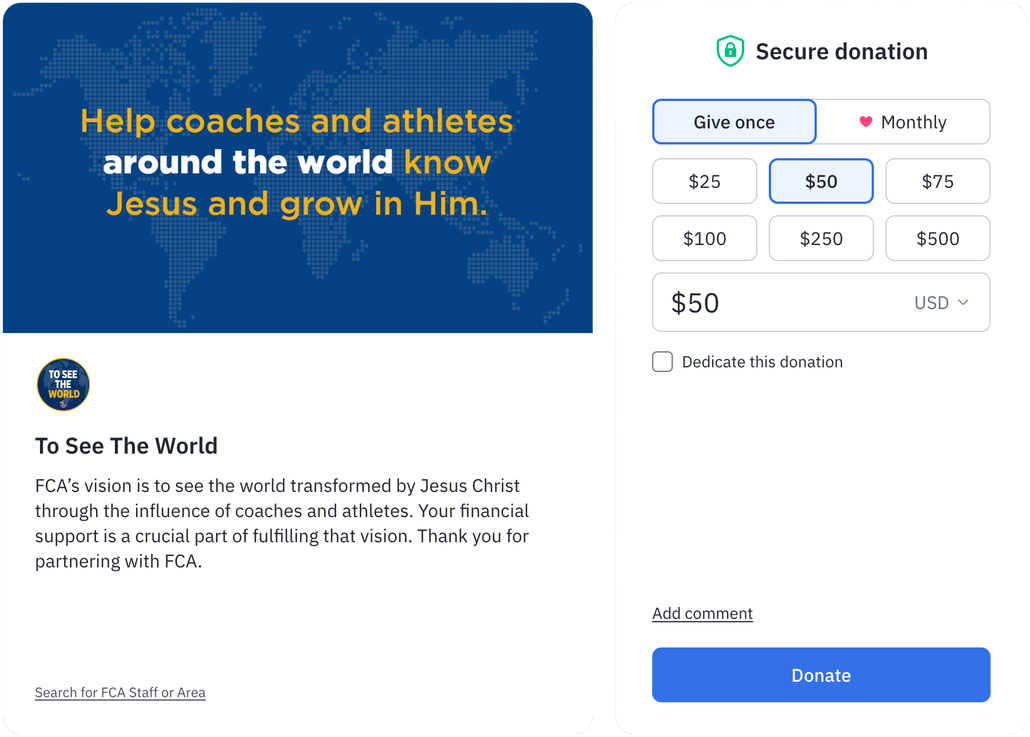This screenshot has width=1030, height=737.
Task: Select the Give once tab
Action: coord(734,122)
